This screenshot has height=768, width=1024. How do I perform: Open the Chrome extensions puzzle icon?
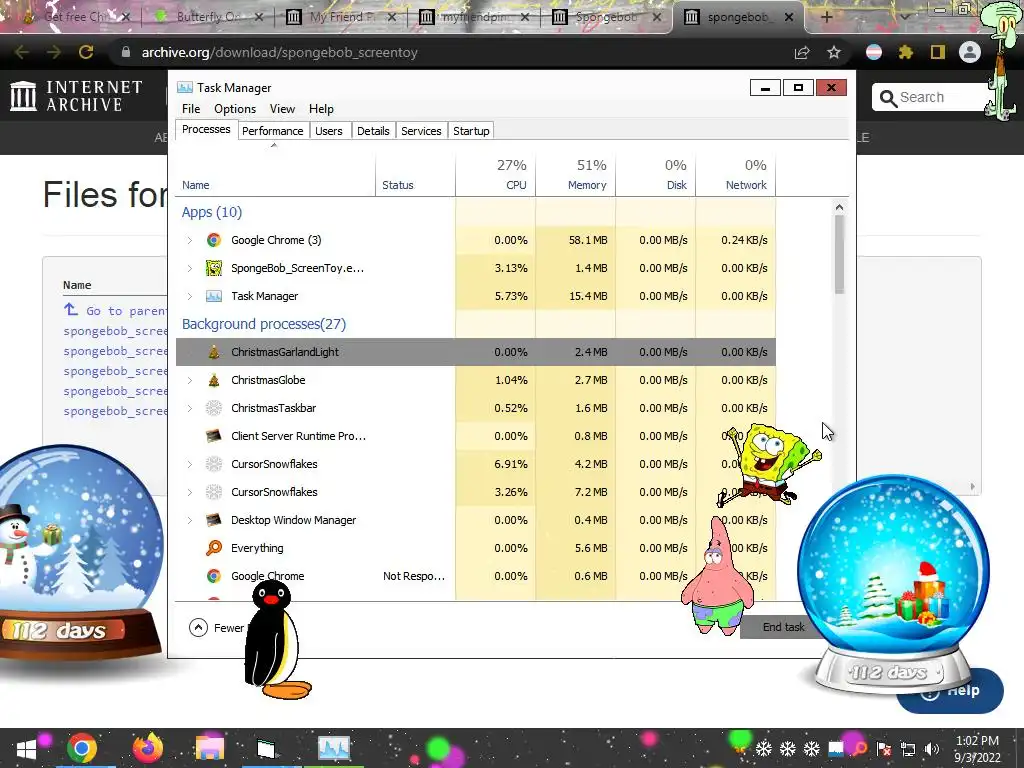click(x=905, y=52)
